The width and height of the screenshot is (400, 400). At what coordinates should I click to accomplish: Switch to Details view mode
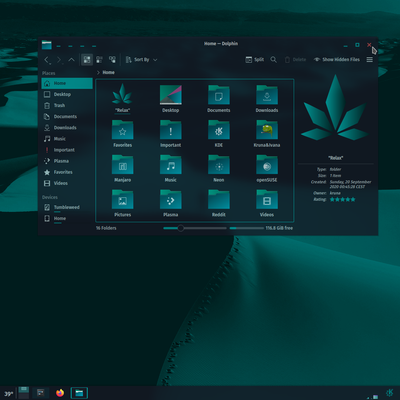tap(112, 60)
